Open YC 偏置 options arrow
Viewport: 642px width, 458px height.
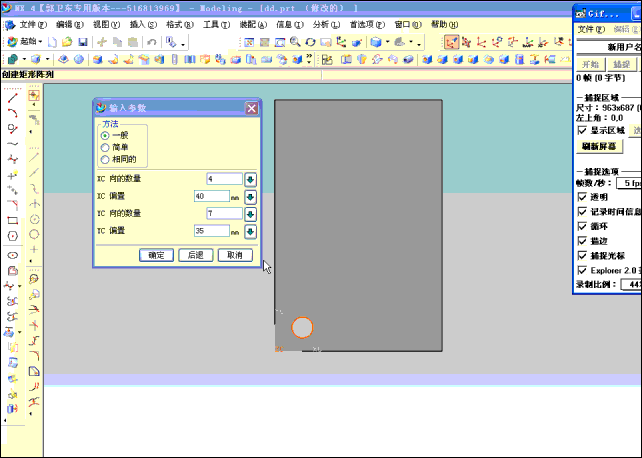(x=251, y=232)
